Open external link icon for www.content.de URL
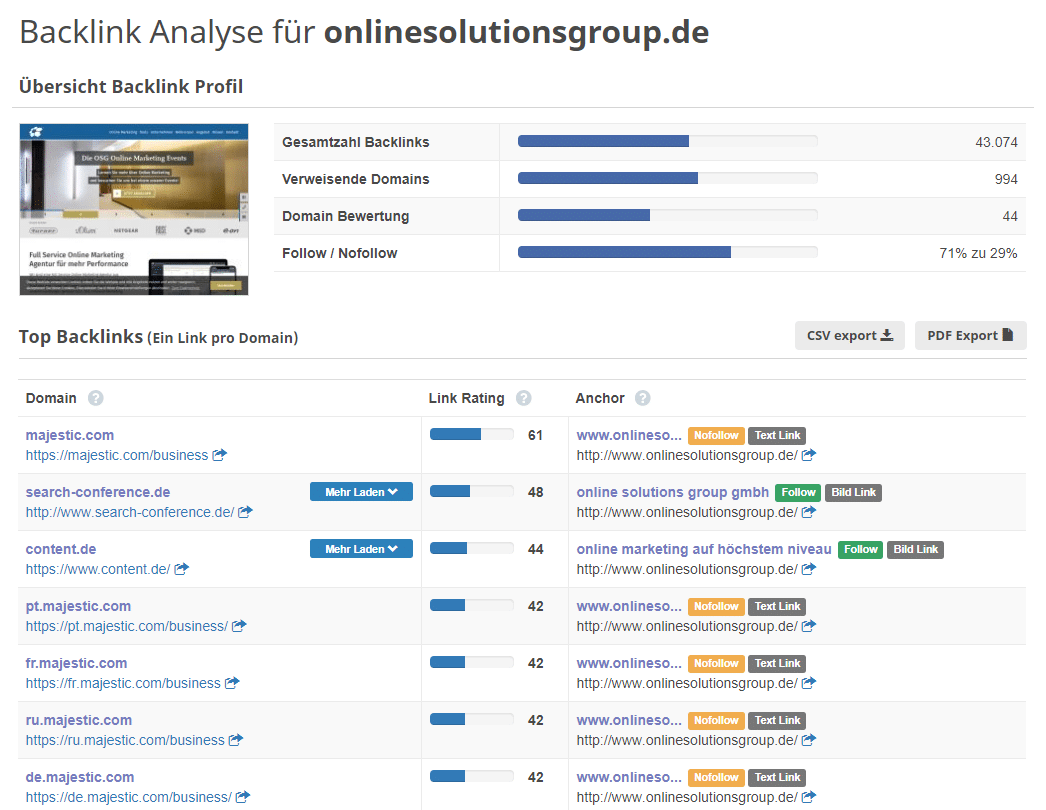This screenshot has width=1046, height=810. (x=181, y=569)
